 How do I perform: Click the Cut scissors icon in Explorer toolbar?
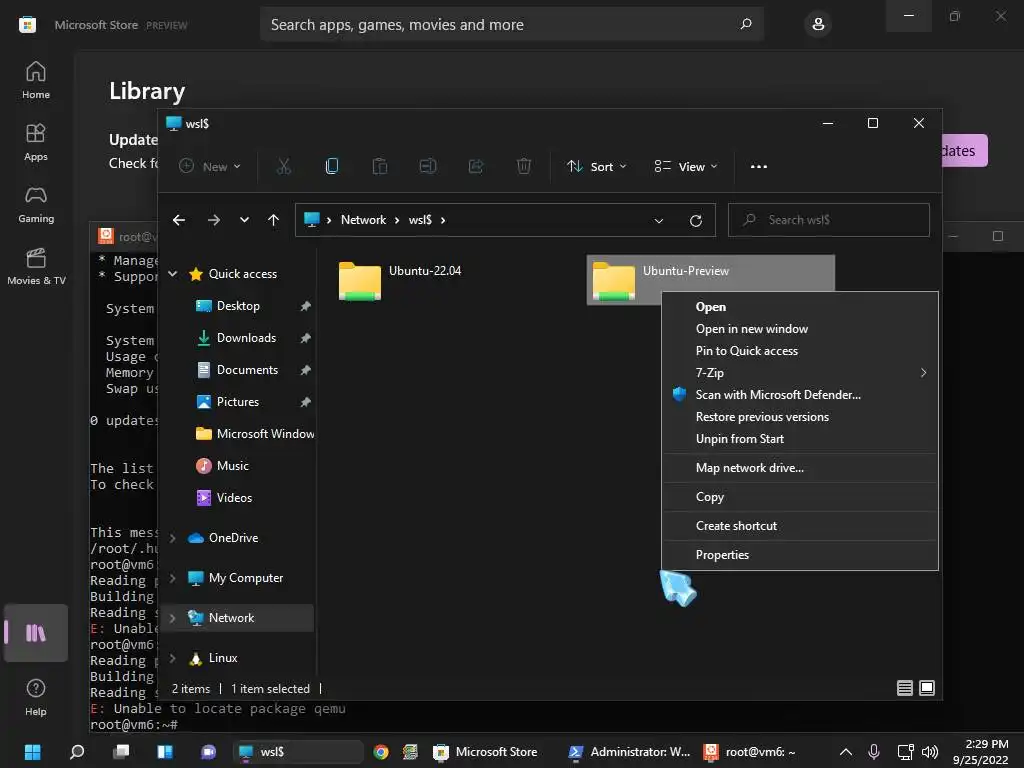[283, 167]
